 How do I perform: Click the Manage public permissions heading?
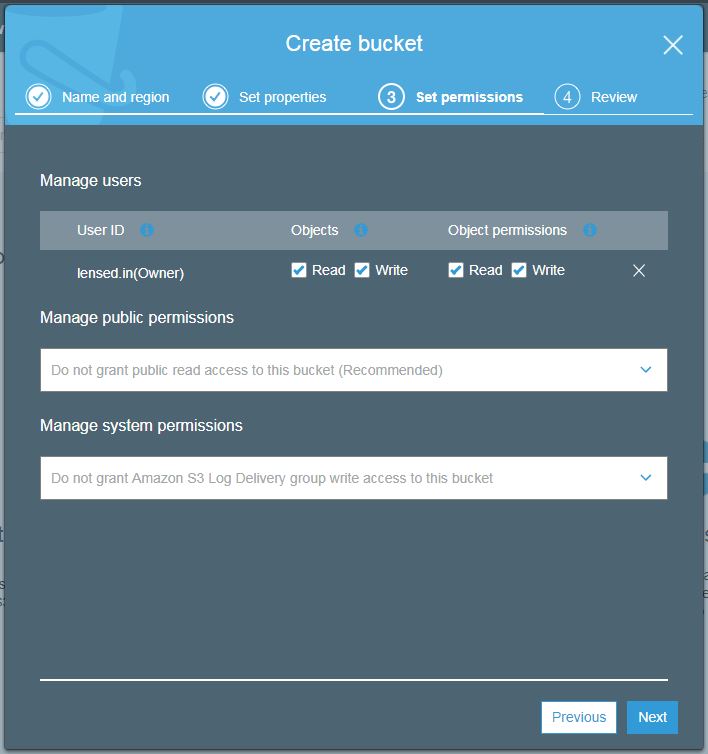coord(137,318)
